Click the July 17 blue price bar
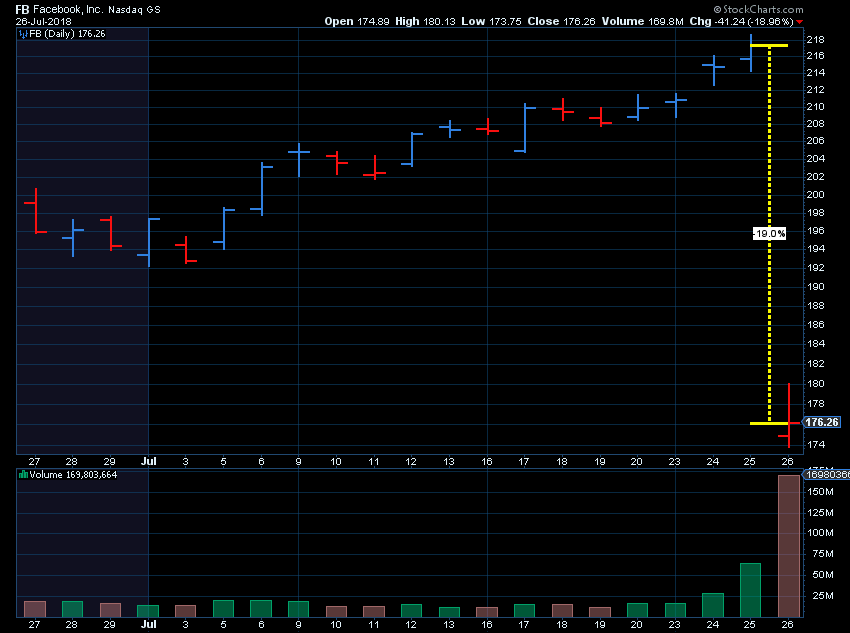The height and width of the screenshot is (633, 850). click(525, 128)
